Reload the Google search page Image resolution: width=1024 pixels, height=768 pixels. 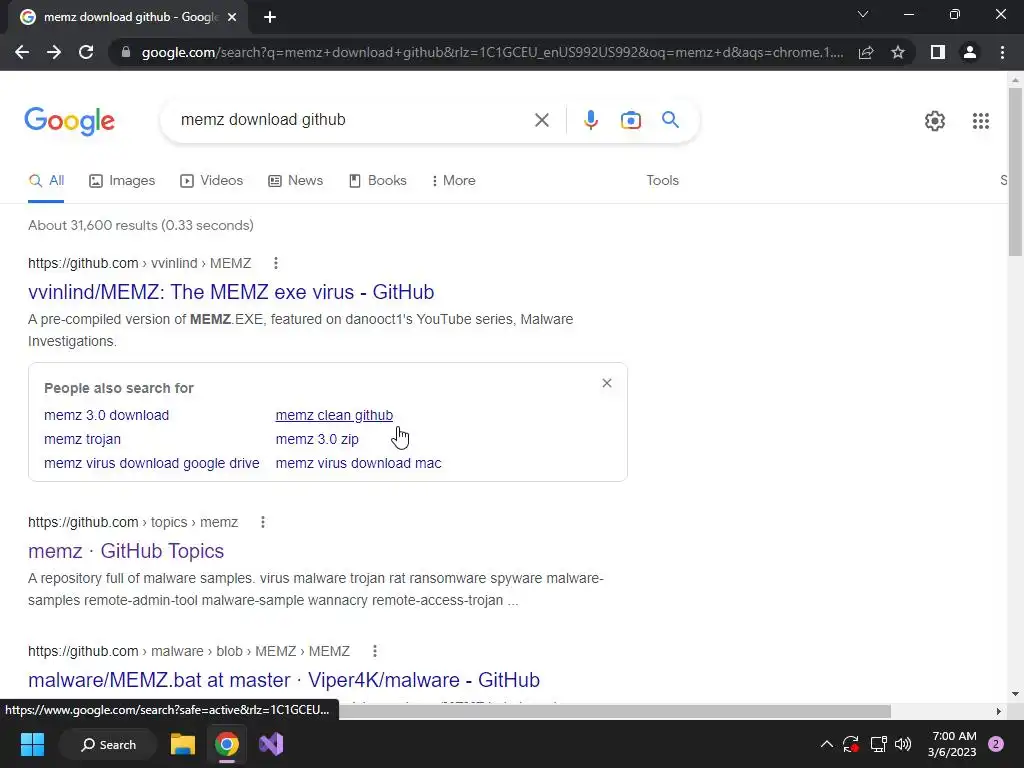point(86,52)
